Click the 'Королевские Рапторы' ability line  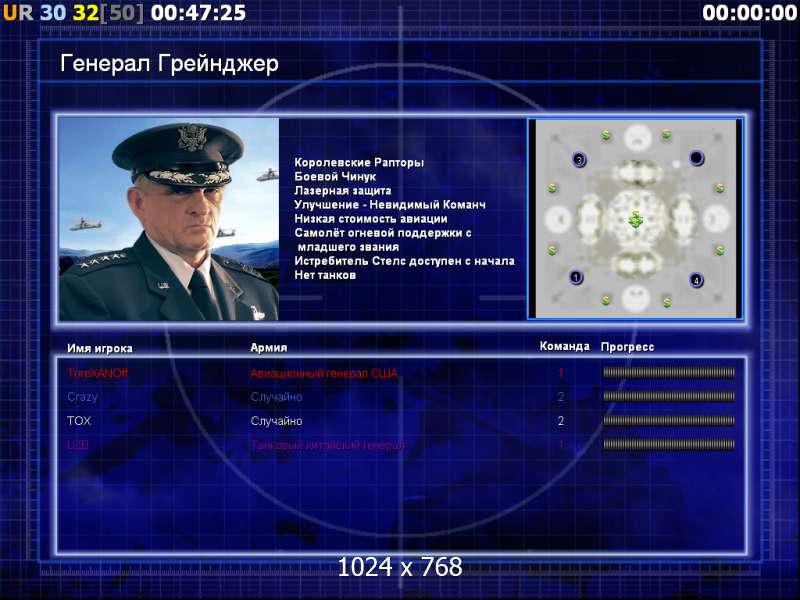click(359, 162)
